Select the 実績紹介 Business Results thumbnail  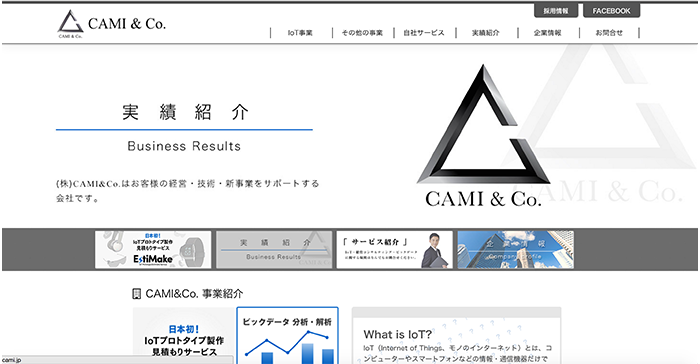[x=274, y=250]
